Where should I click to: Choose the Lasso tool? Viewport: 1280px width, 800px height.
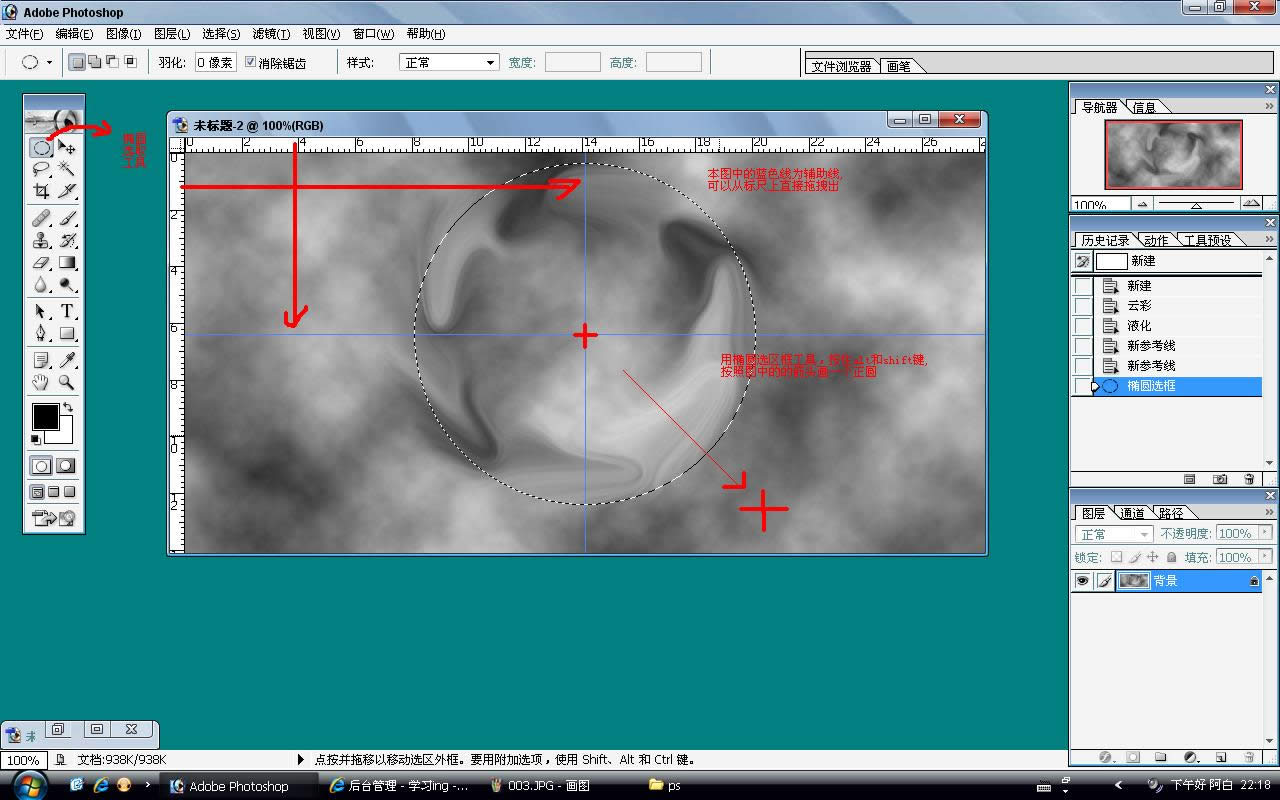point(41,169)
